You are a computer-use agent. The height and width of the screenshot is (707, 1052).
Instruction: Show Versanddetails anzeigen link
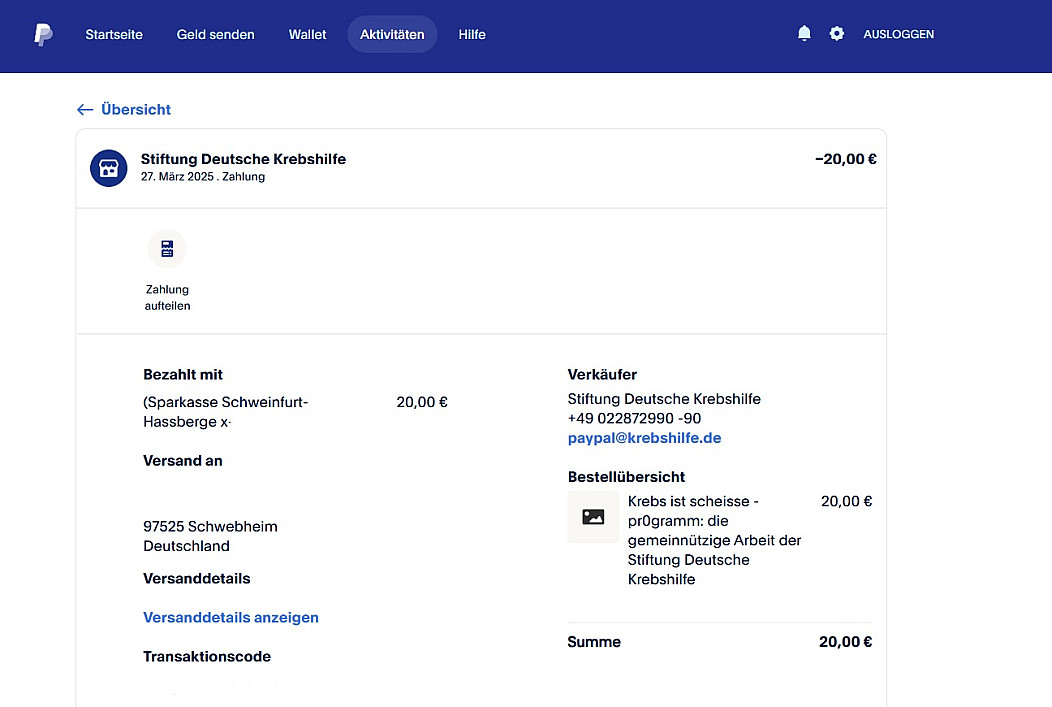[x=231, y=618]
